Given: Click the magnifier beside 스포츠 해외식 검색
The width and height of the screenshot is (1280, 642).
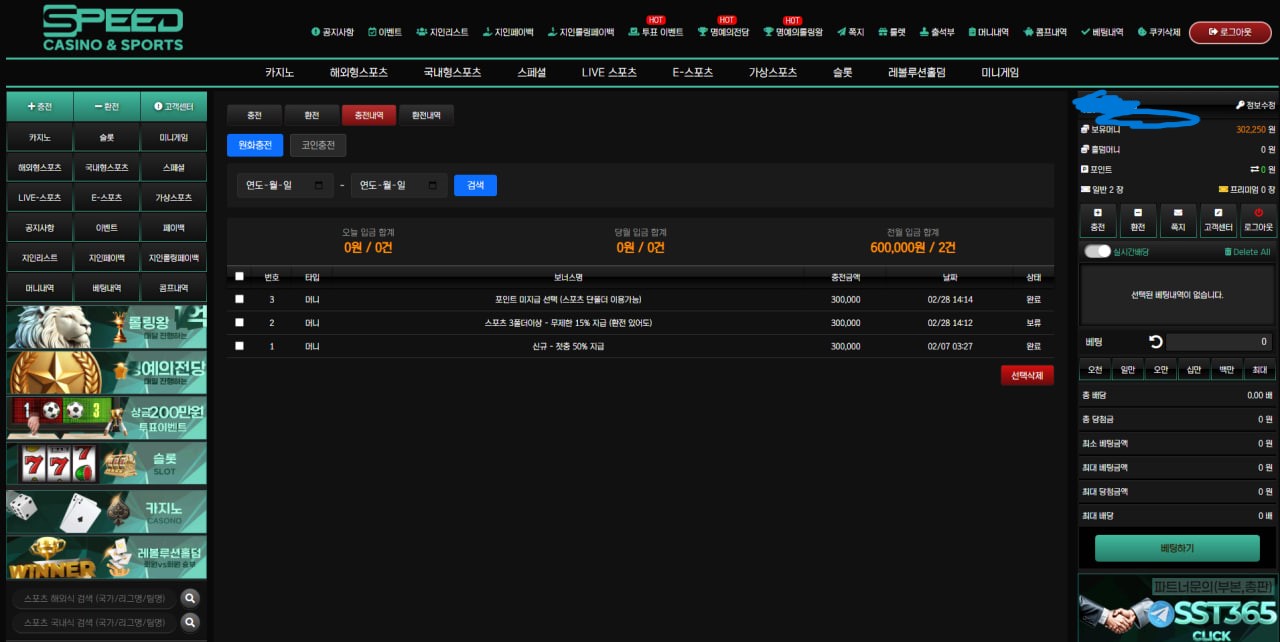Looking at the screenshot, I should coord(190,598).
